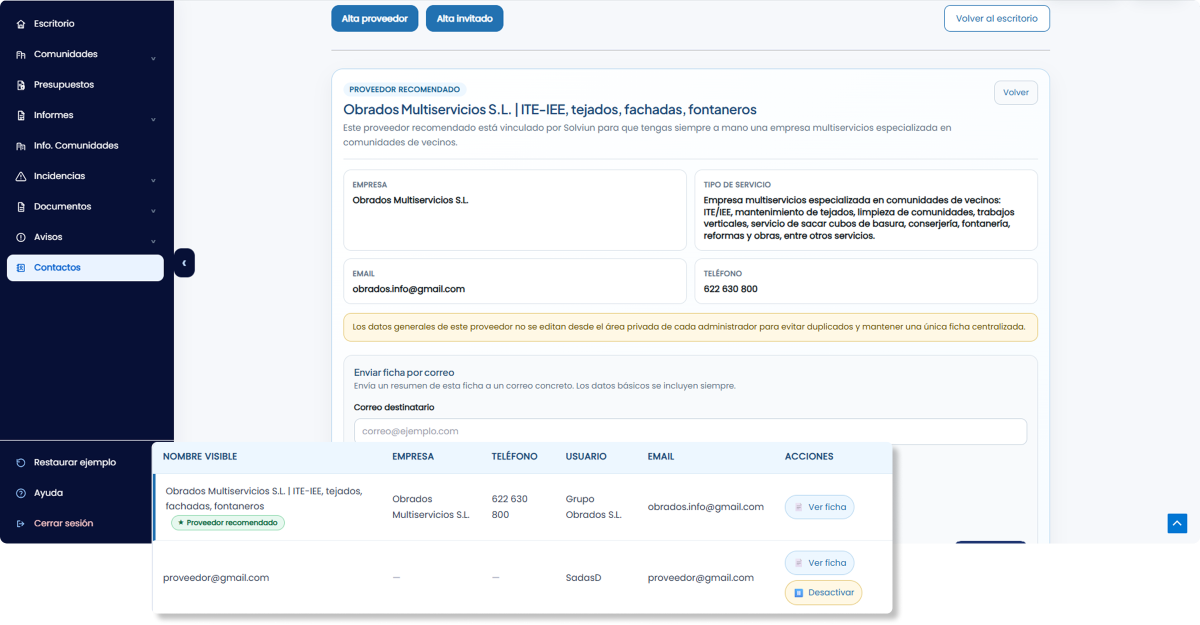This screenshot has height=625, width=1200.
Task: Click the Documentos file icon
Action: pos(21,207)
